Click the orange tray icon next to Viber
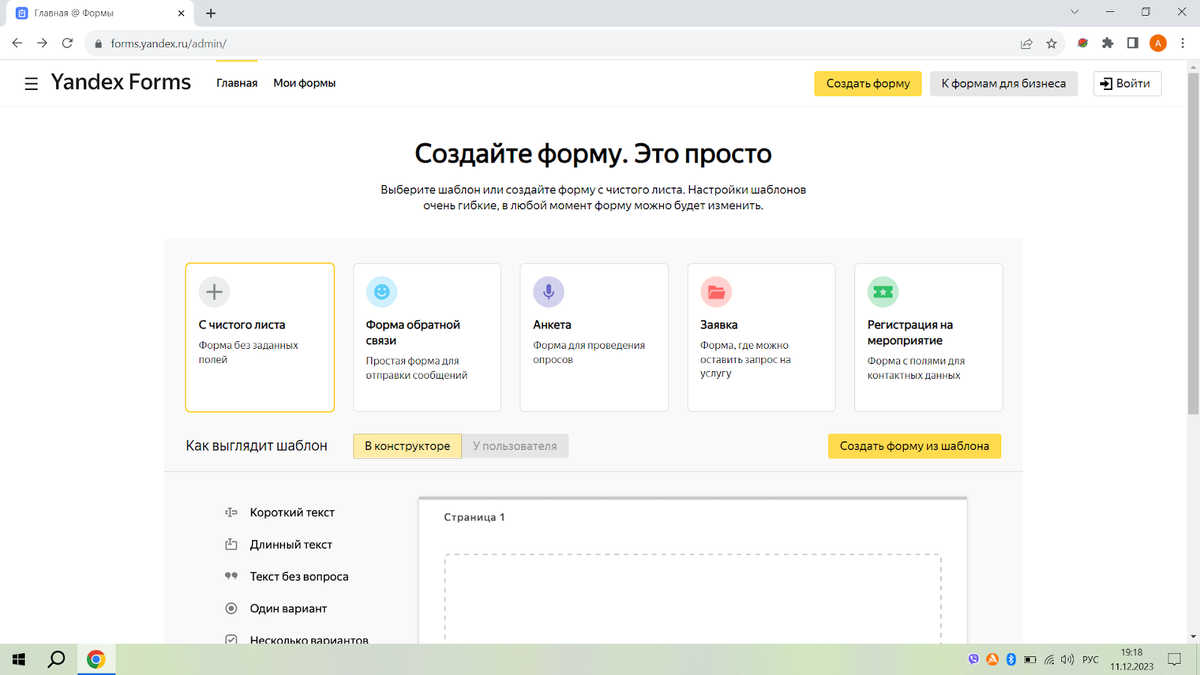 click(x=993, y=660)
